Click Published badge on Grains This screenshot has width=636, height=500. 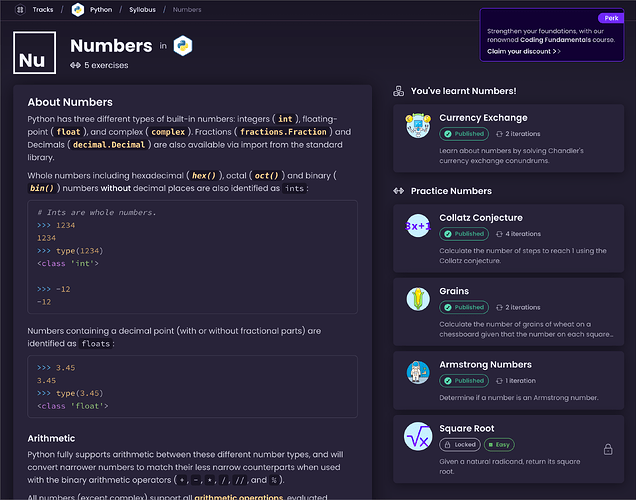(464, 307)
